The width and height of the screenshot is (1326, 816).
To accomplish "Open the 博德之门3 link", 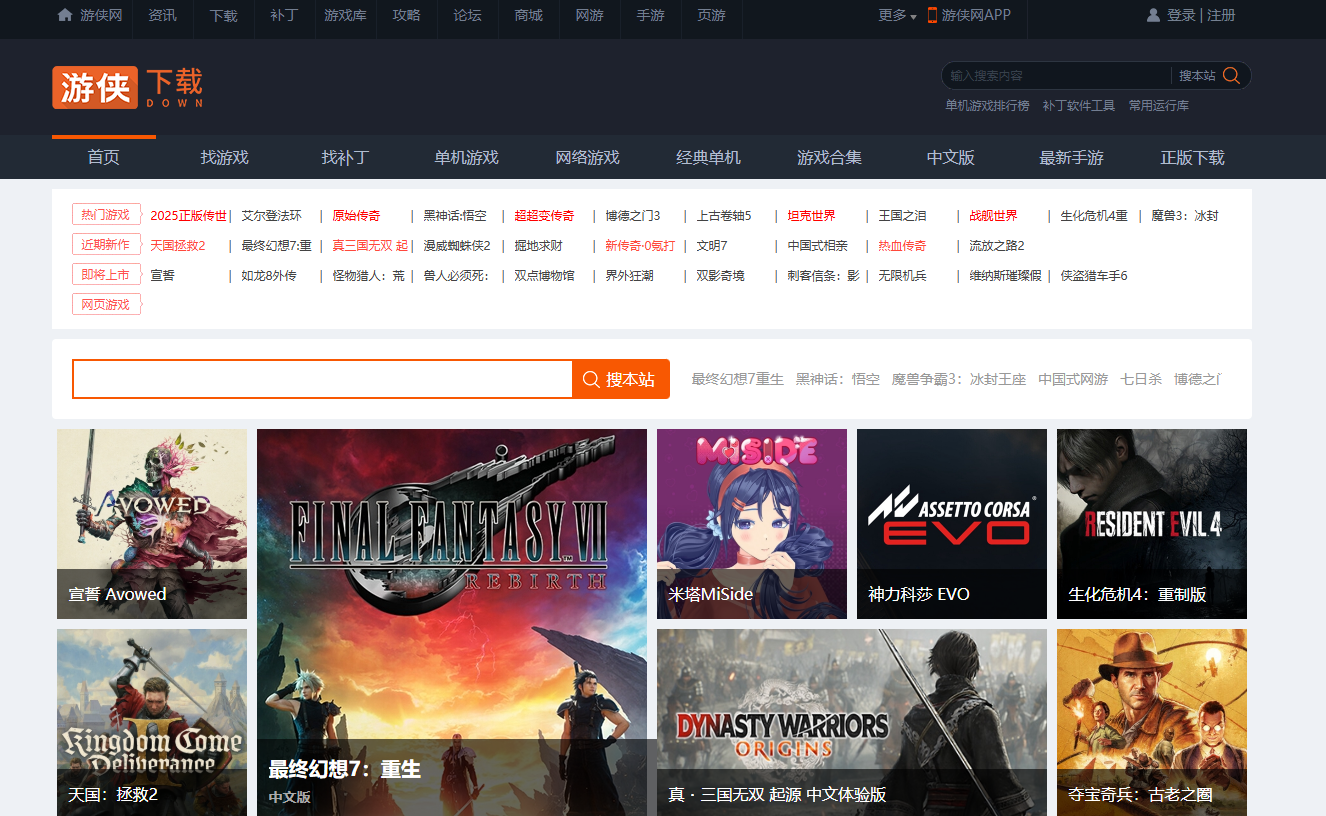I will [x=632, y=216].
